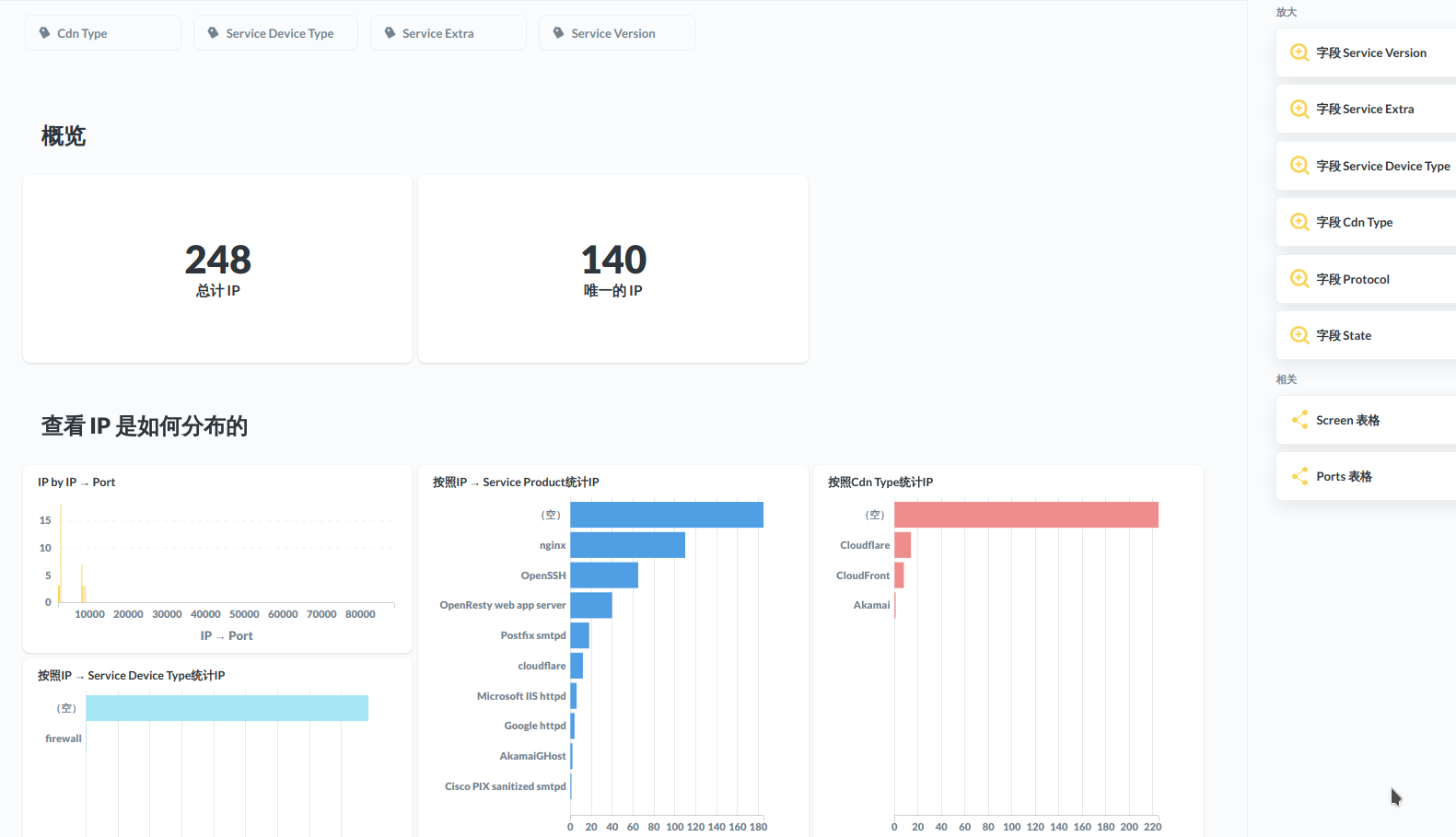Select the nginx bar in Service Product chart
The width and height of the screenshot is (1456, 837).
pos(627,545)
